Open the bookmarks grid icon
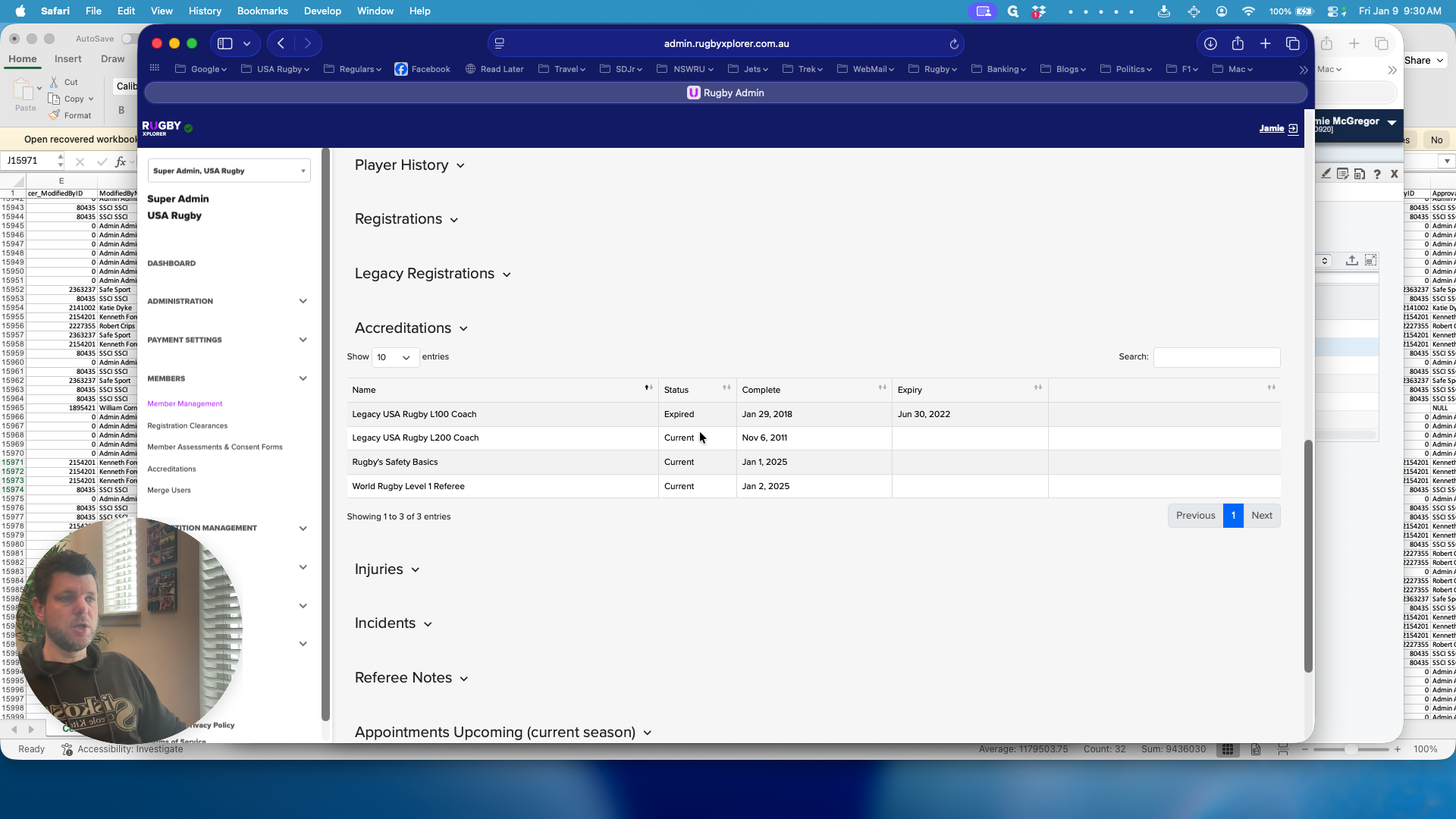 155,68
